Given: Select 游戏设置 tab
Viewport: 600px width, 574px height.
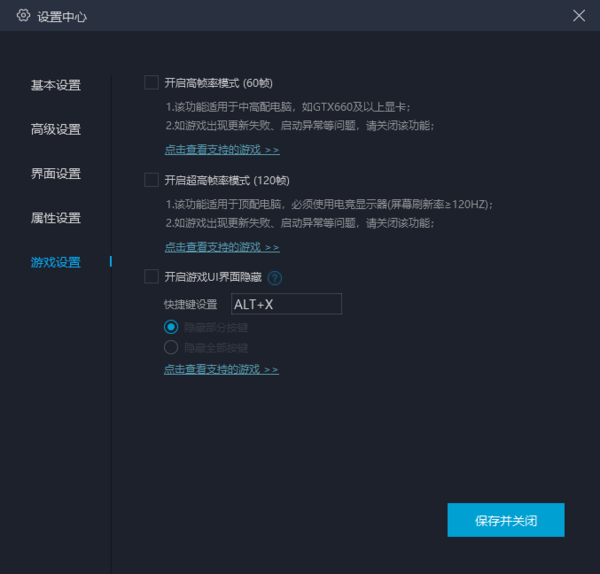Looking at the screenshot, I should pyautogui.click(x=56, y=262).
